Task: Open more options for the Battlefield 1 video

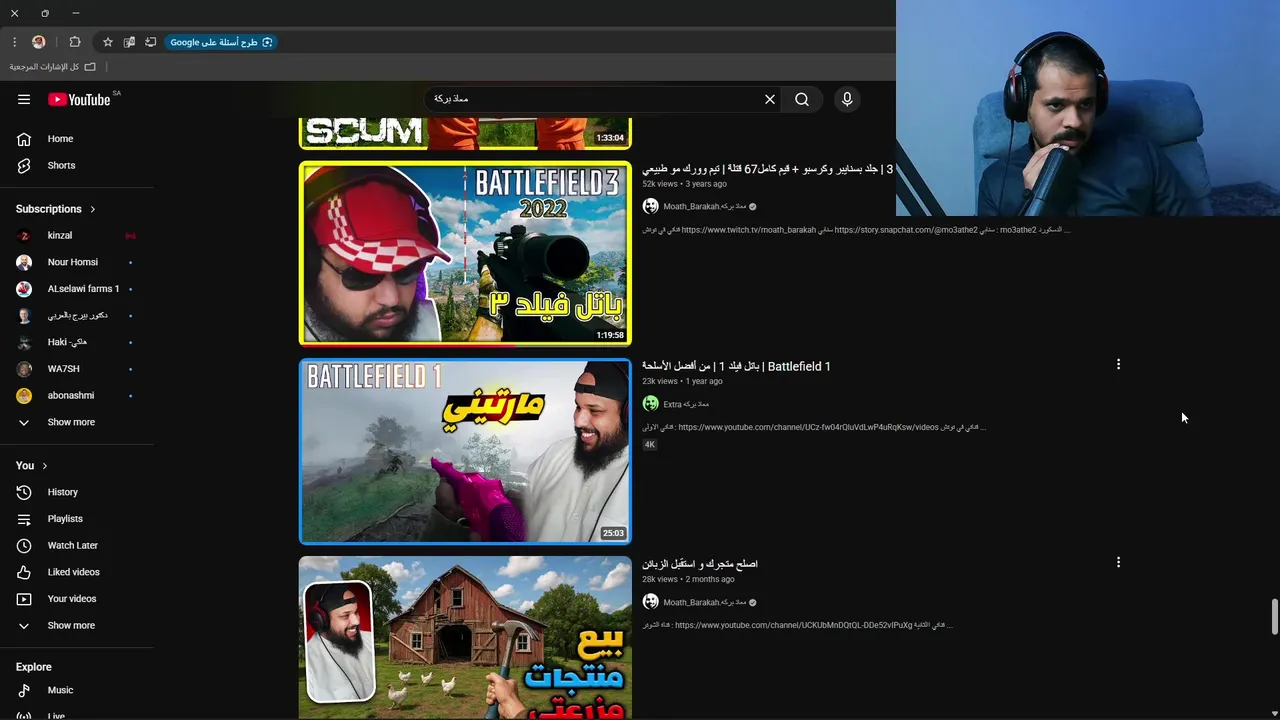Action: click(1118, 365)
